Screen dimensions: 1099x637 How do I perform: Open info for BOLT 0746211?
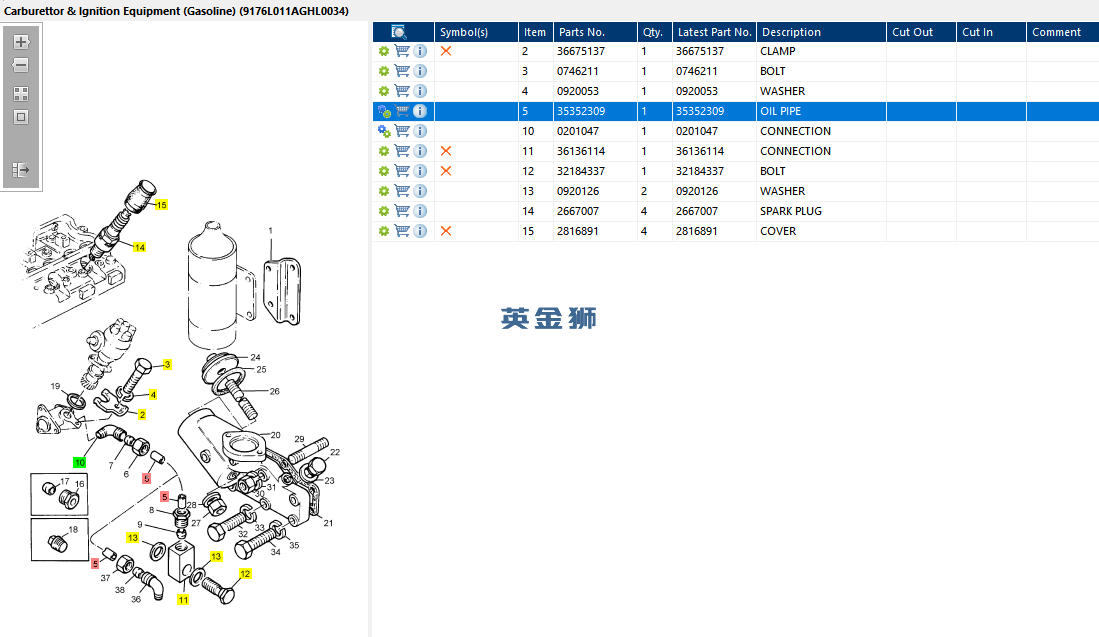point(420,71)
